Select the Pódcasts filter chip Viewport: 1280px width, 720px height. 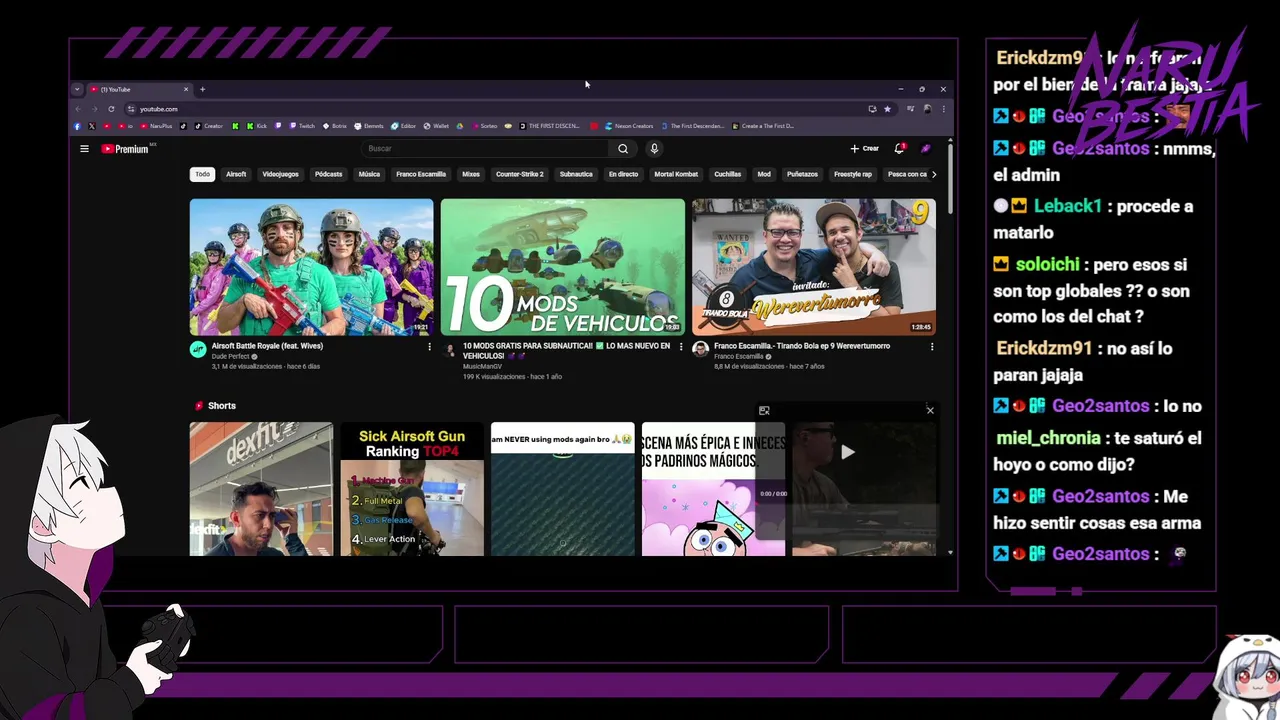[x=328, y=174]
